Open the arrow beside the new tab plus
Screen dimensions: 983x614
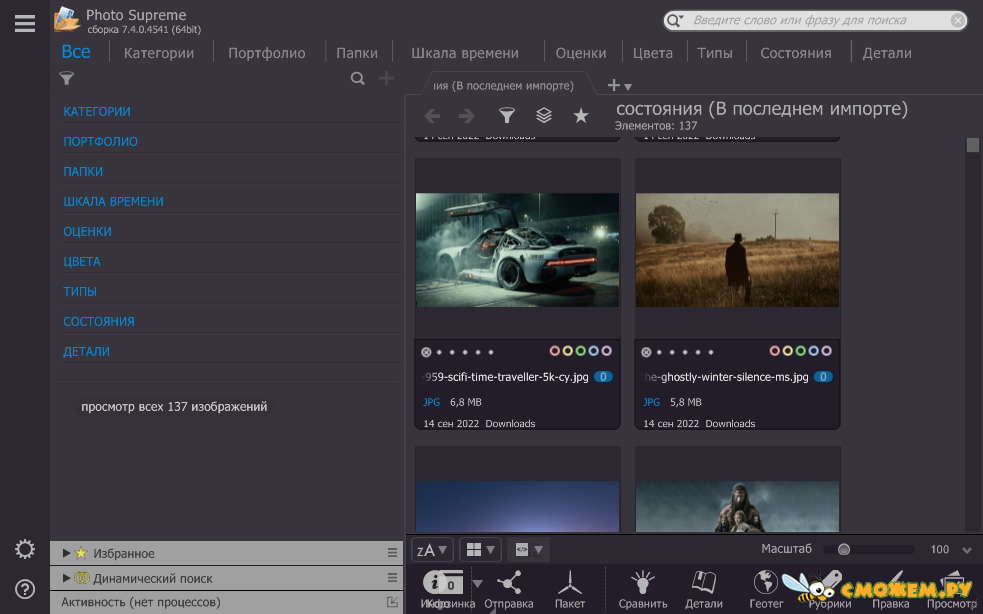point(628,87)
